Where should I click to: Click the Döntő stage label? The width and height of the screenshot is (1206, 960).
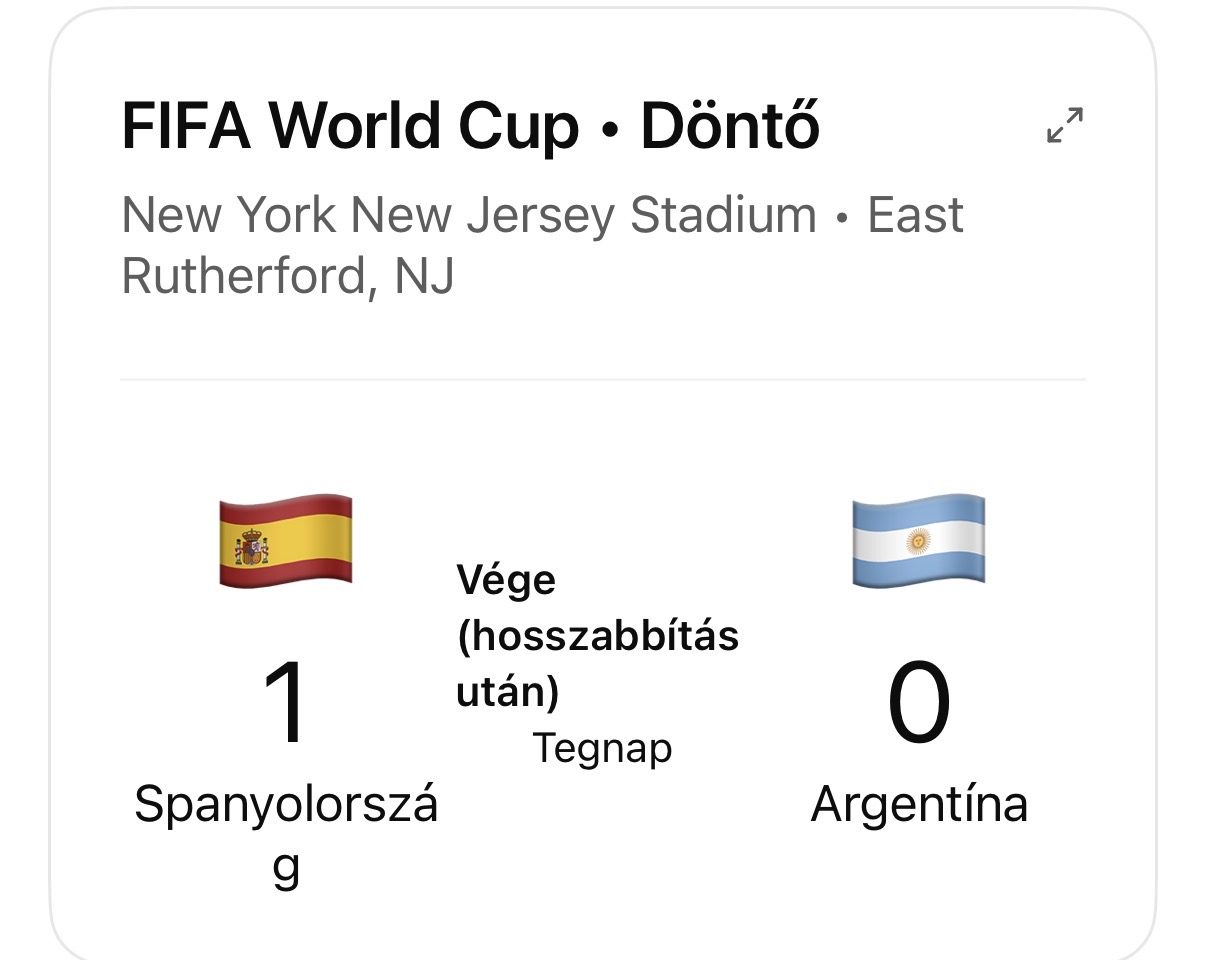coord(730,125)
